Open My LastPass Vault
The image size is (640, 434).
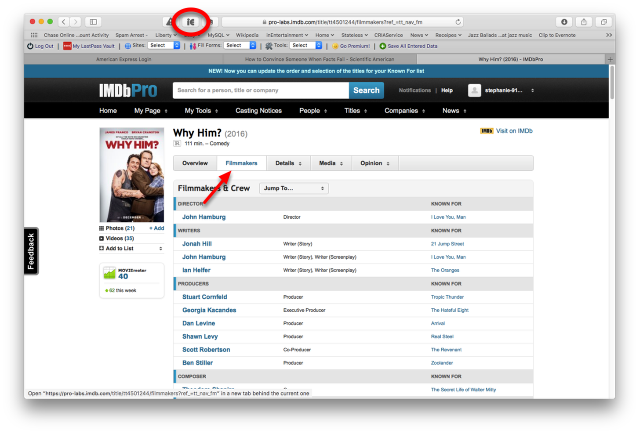(x=89, y=46)
